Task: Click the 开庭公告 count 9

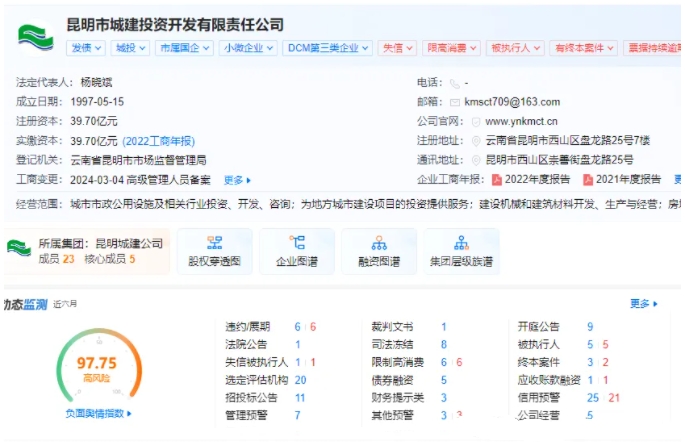Action: [590, 327]
